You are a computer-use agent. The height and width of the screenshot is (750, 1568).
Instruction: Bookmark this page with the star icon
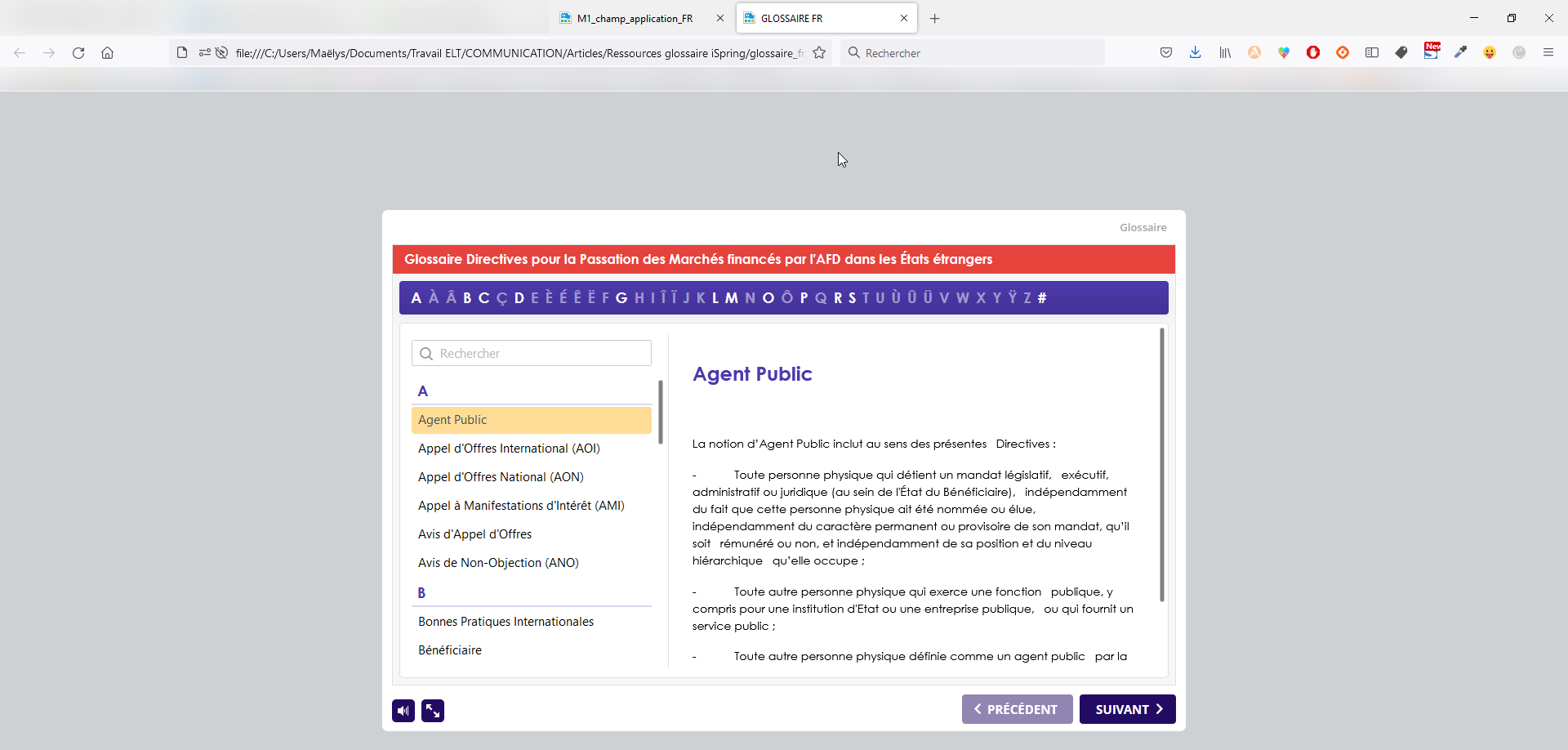819,53
